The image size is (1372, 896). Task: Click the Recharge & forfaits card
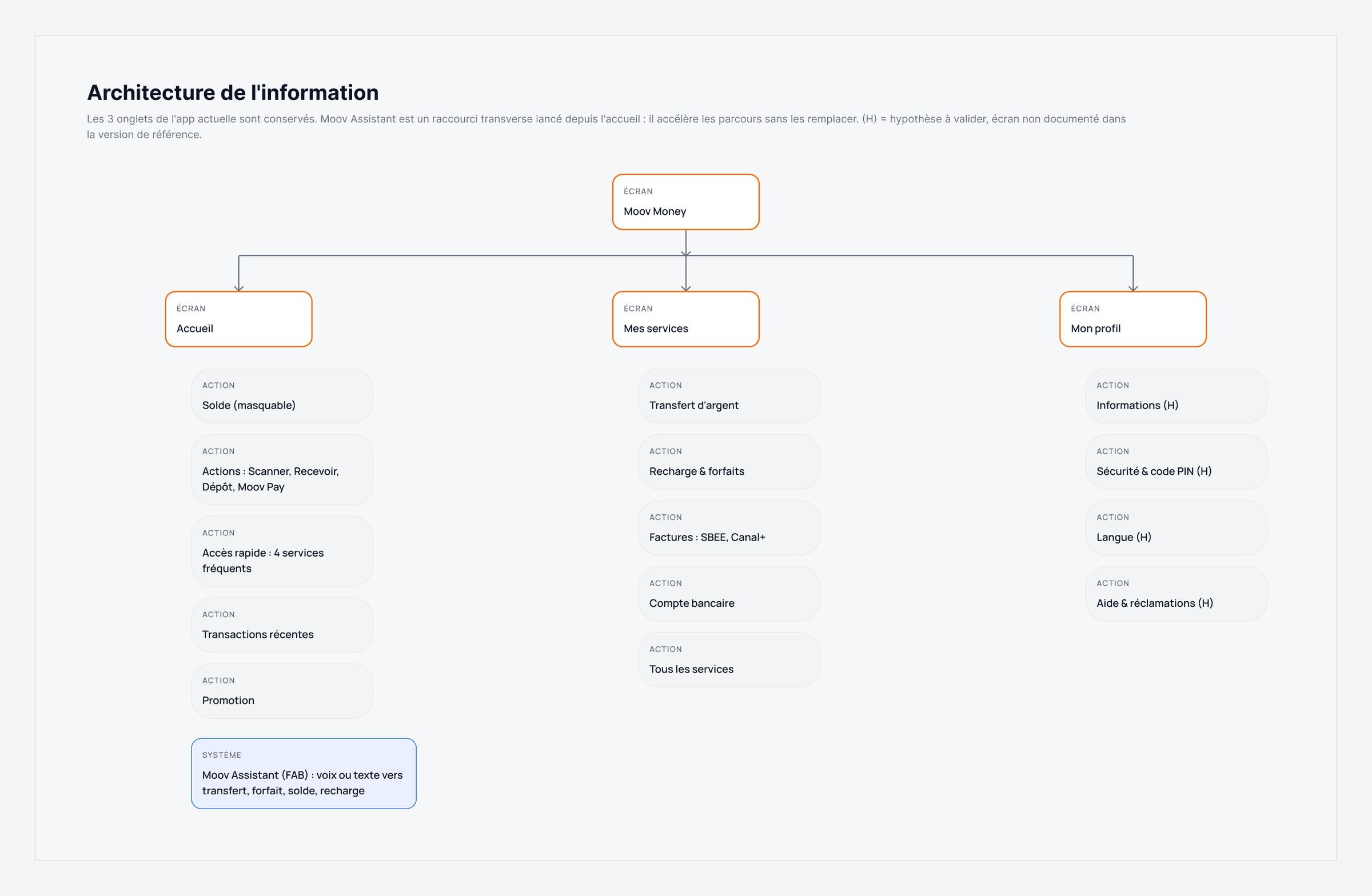tap(729, 462)
